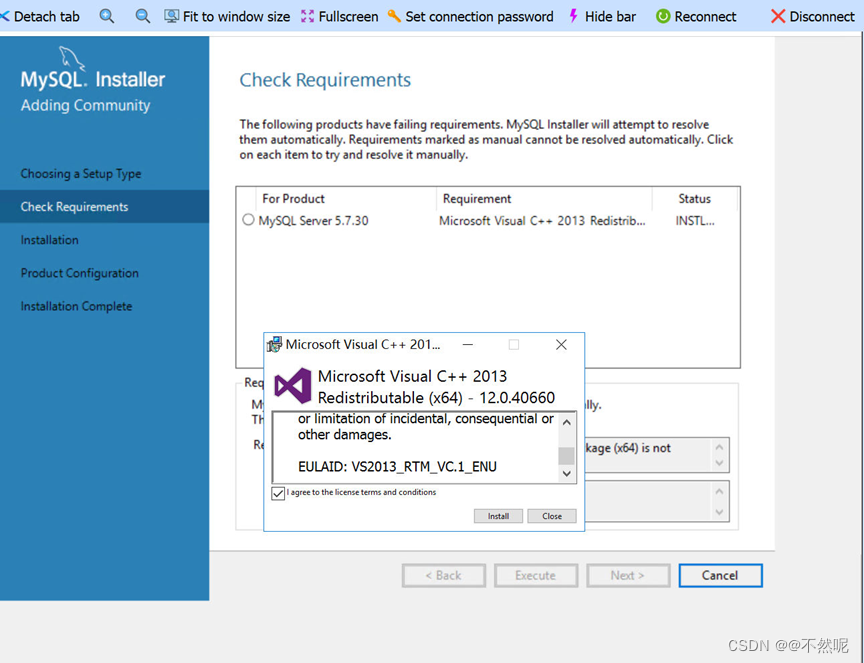Open Choosing a Setup Type step
The width and height of the screenshot is (864, 663).
pos(81,174)
